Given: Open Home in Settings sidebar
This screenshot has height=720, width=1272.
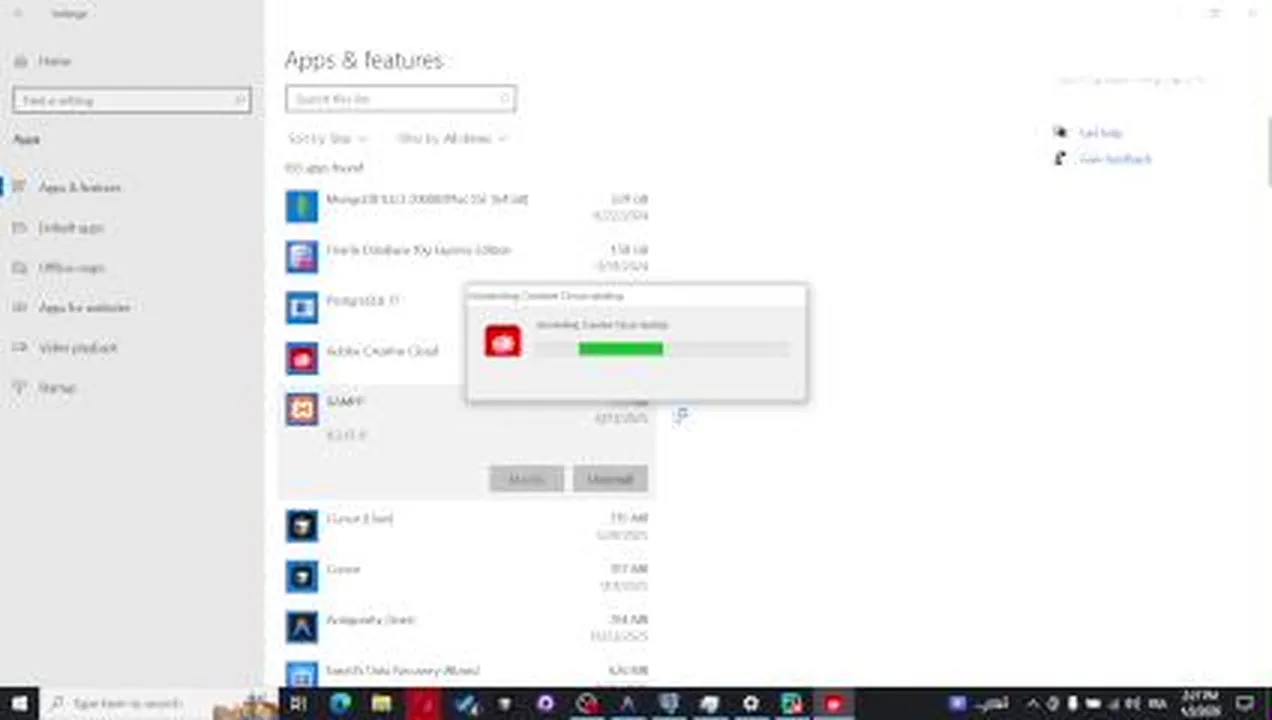Looking at the screenshot, I should [x=54, y=61].
